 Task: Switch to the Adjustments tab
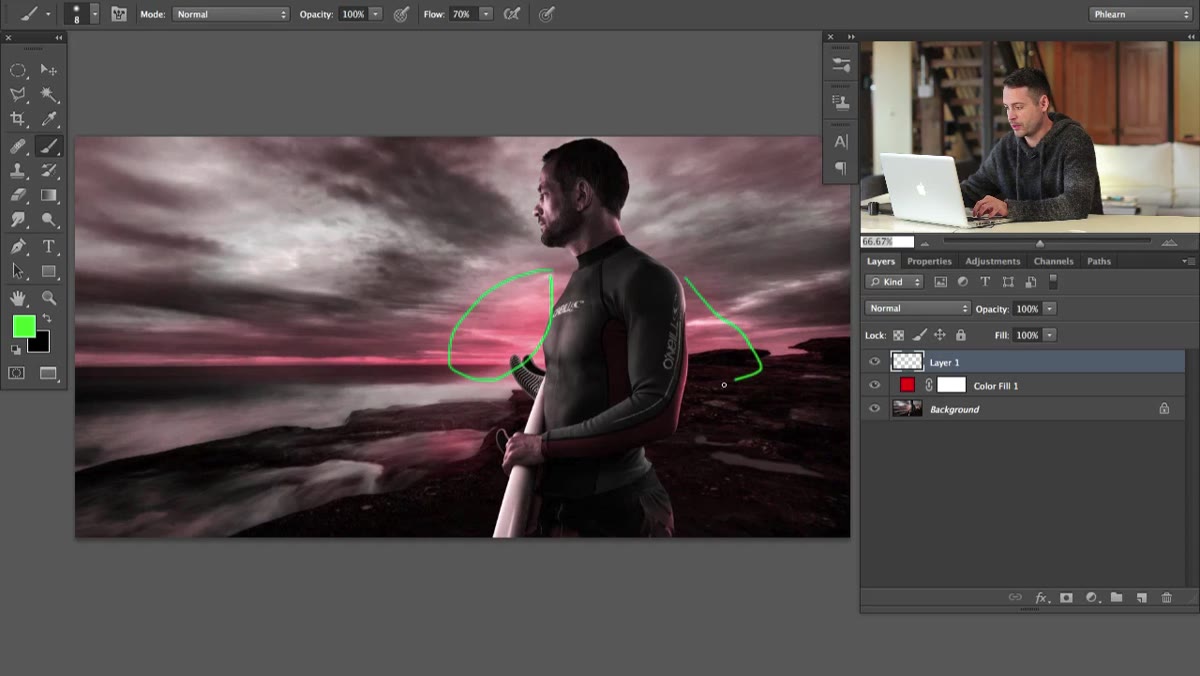(993, 261)
